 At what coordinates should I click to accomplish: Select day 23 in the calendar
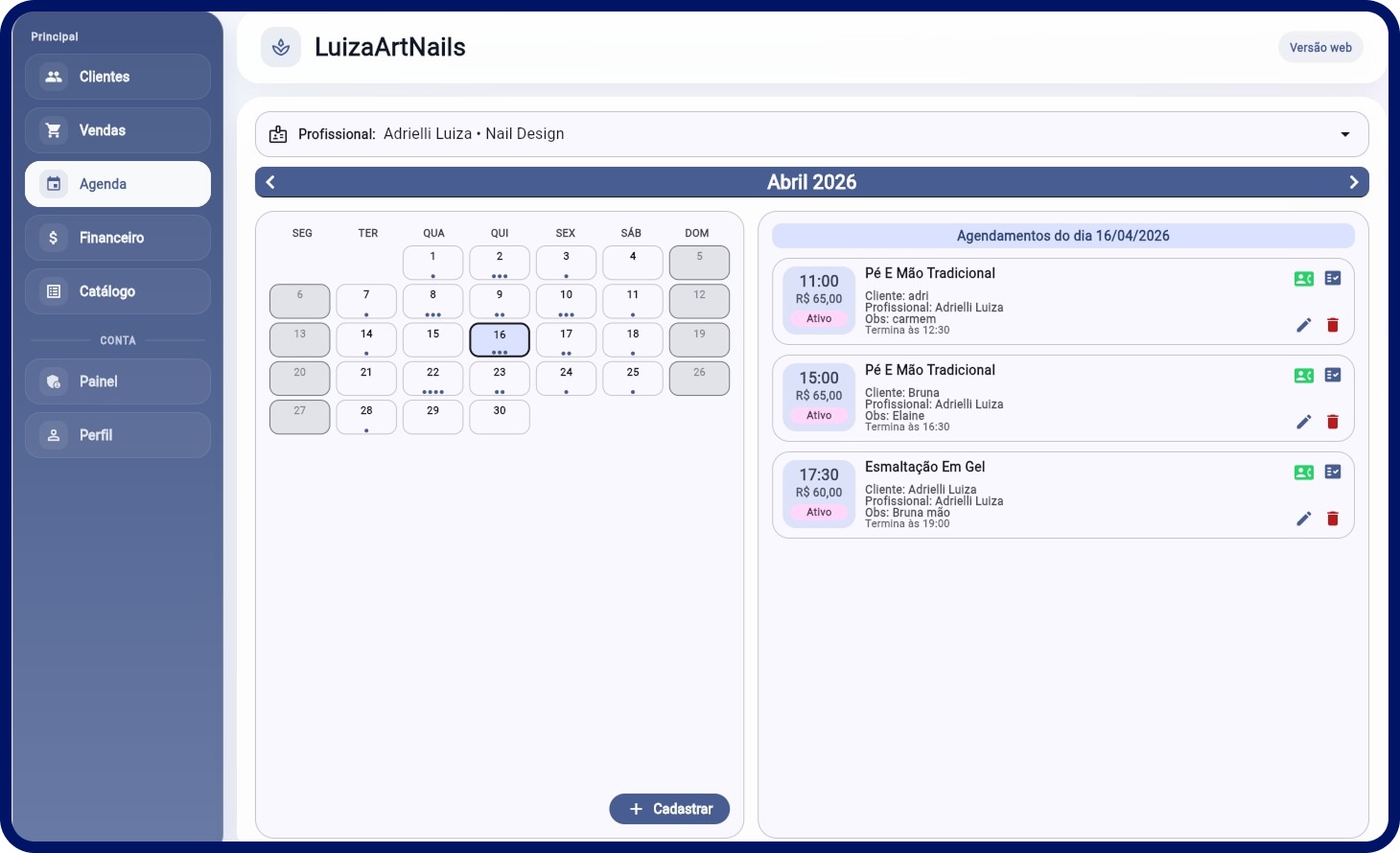pos(500,379)
